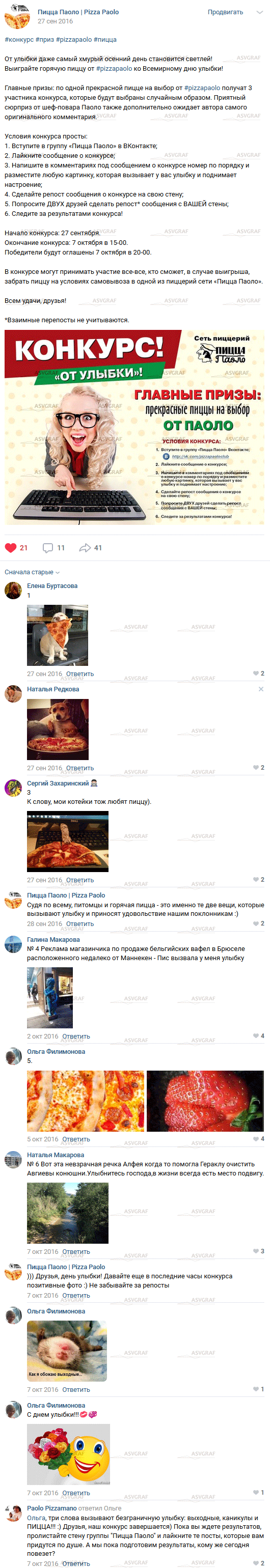The height and width of the screenshot is (1568, 270).
Task: Open the #конкурс hashtag
Action: pos(19,40)
